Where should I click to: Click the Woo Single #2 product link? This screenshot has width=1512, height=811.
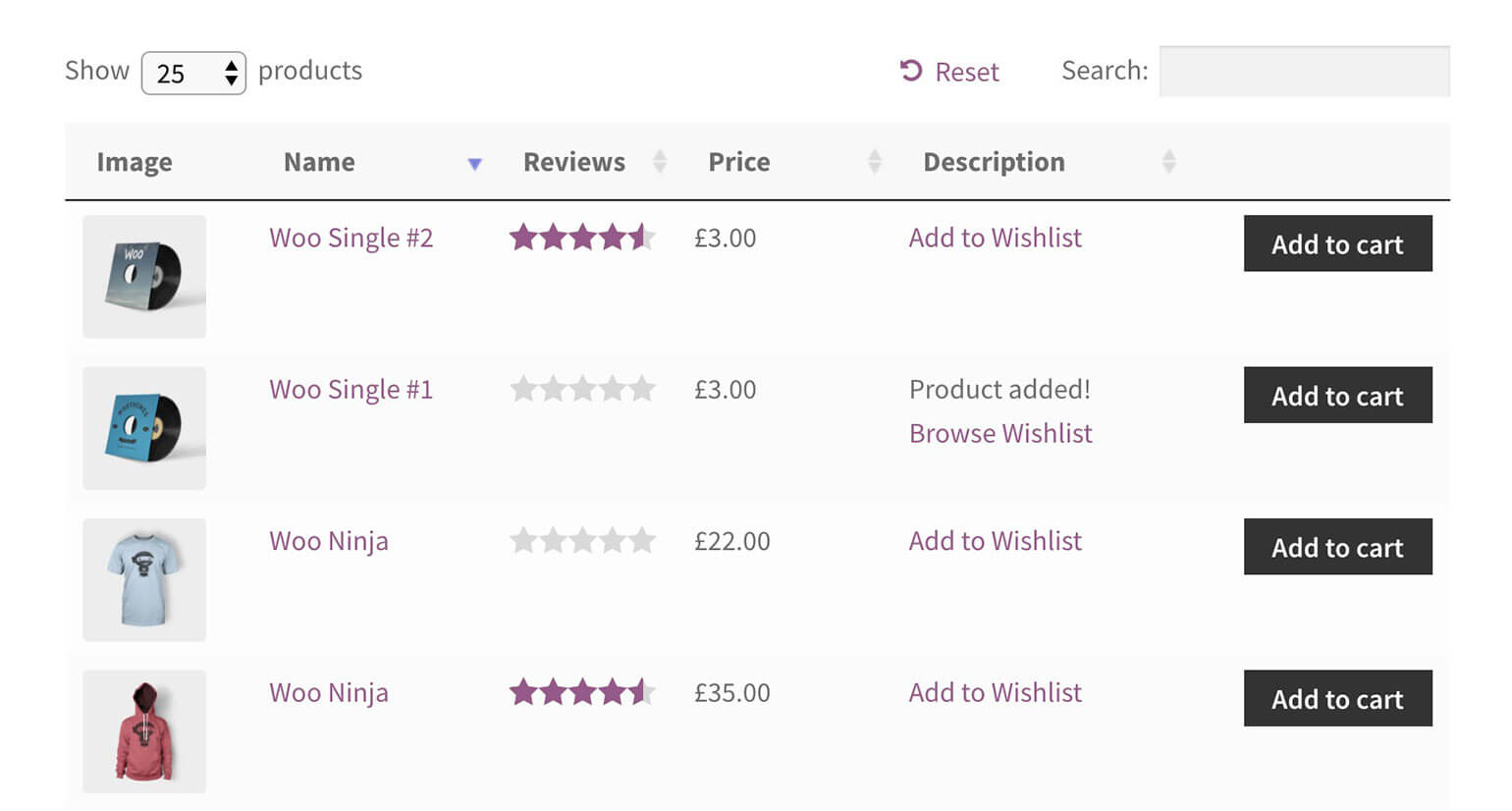click(351, 237)
